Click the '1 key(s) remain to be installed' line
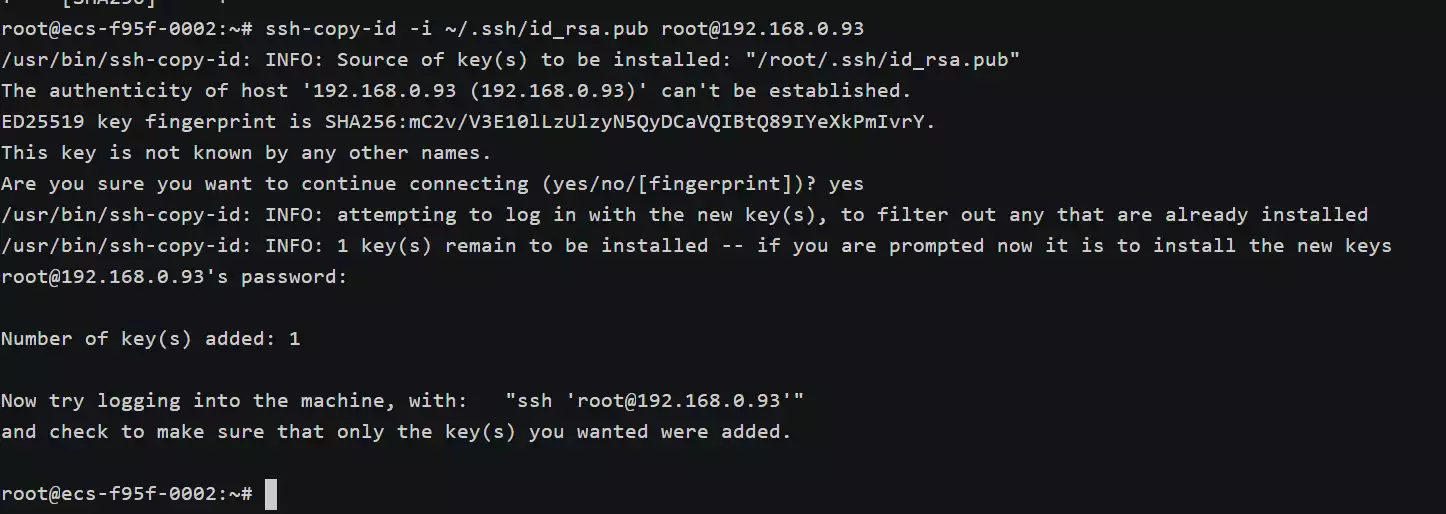 tap(696, 246)
